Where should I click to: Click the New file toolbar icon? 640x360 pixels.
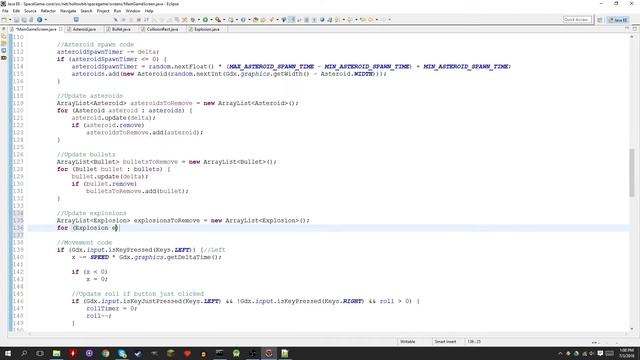pyautogui.click(x=4, y=20)
